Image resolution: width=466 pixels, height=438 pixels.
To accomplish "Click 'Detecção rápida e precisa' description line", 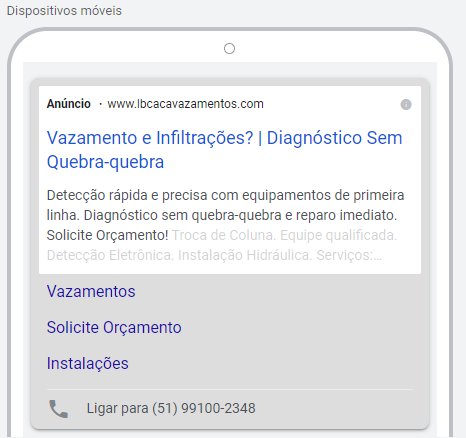I will coord(127,195).
